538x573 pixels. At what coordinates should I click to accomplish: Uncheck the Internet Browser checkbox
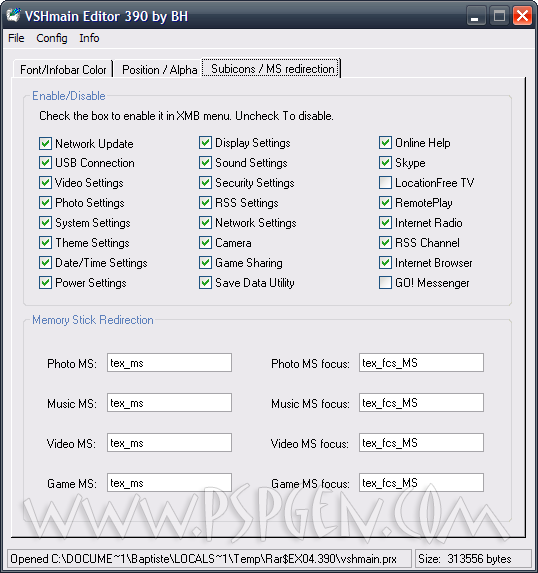(x=385, y=262)
